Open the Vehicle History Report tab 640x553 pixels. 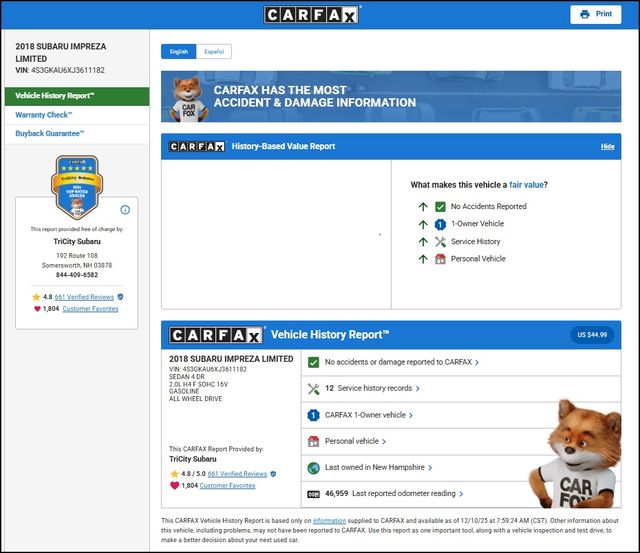pyautogui.click(x=55, y=96)
